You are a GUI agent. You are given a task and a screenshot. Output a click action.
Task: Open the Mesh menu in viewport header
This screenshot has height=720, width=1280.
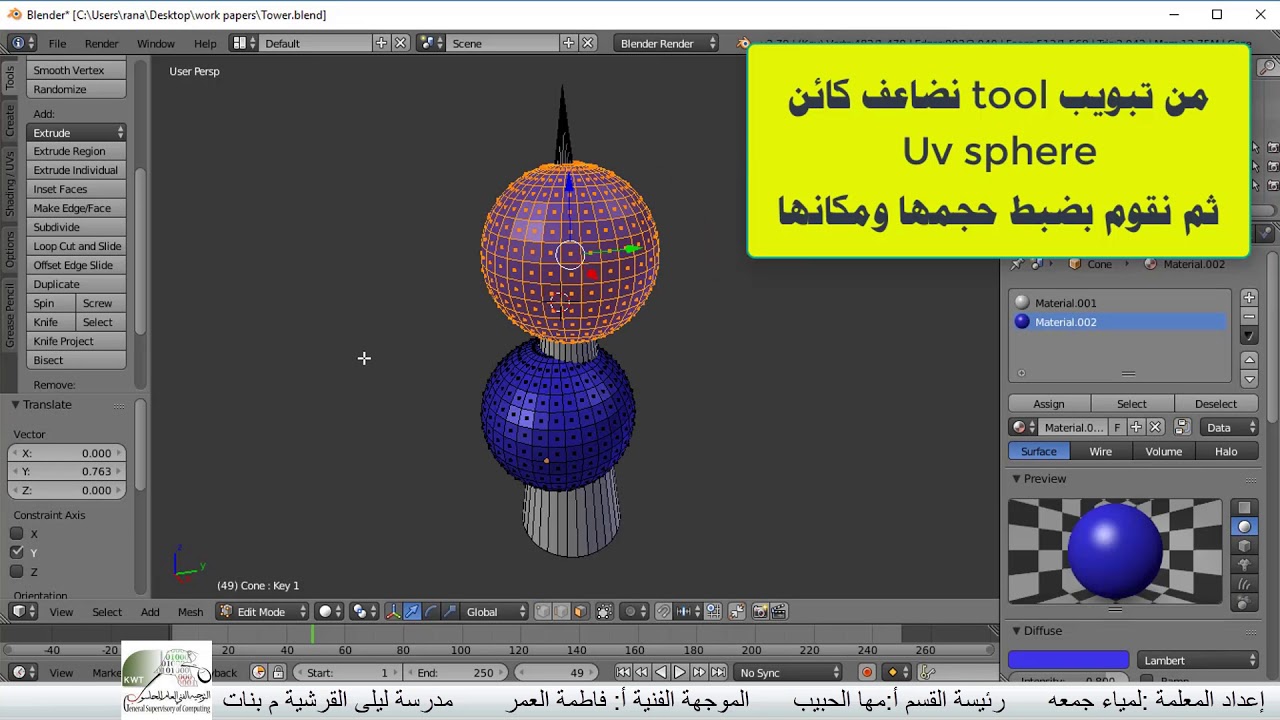190,611
